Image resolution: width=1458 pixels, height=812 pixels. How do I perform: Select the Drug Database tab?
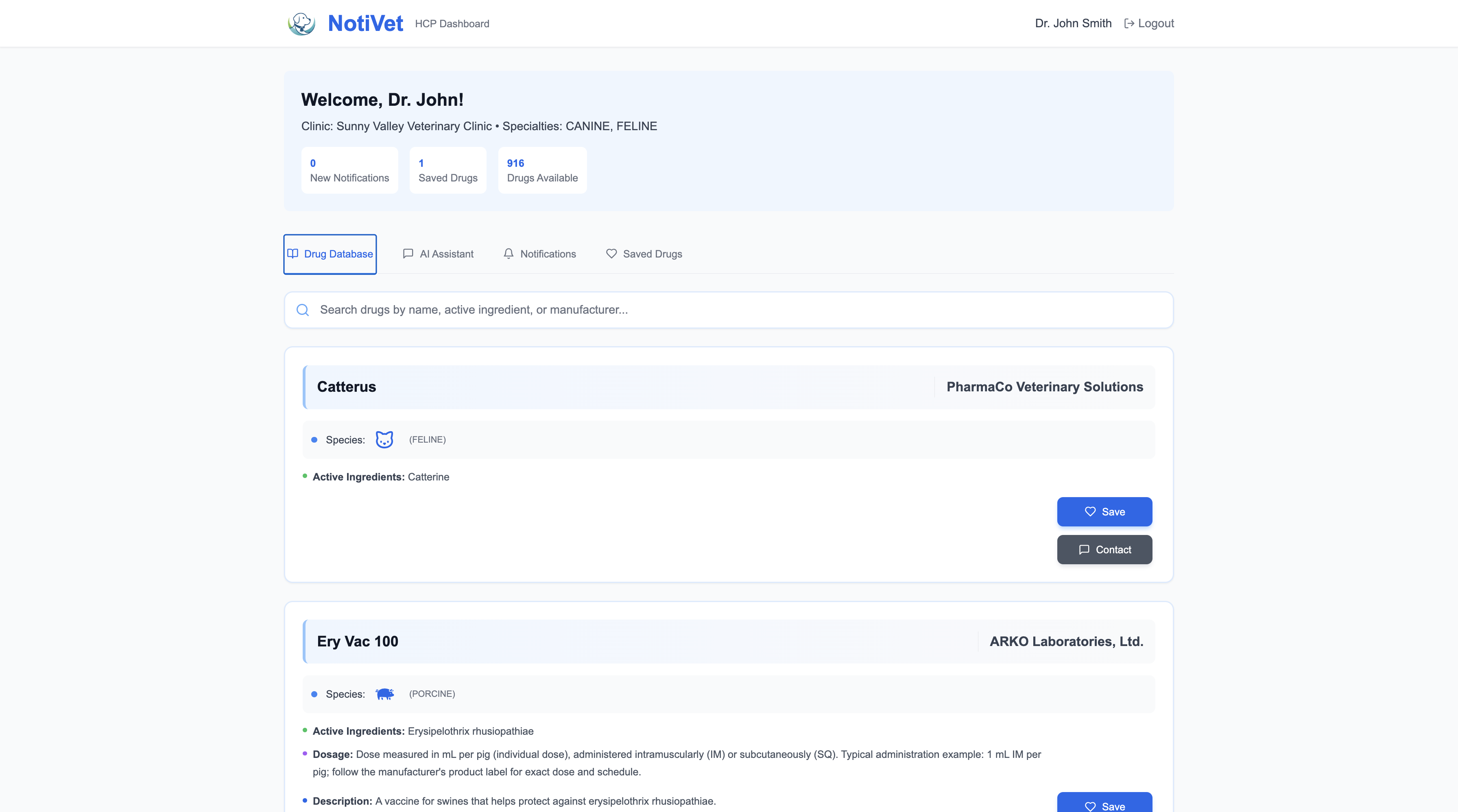point(338,254)
